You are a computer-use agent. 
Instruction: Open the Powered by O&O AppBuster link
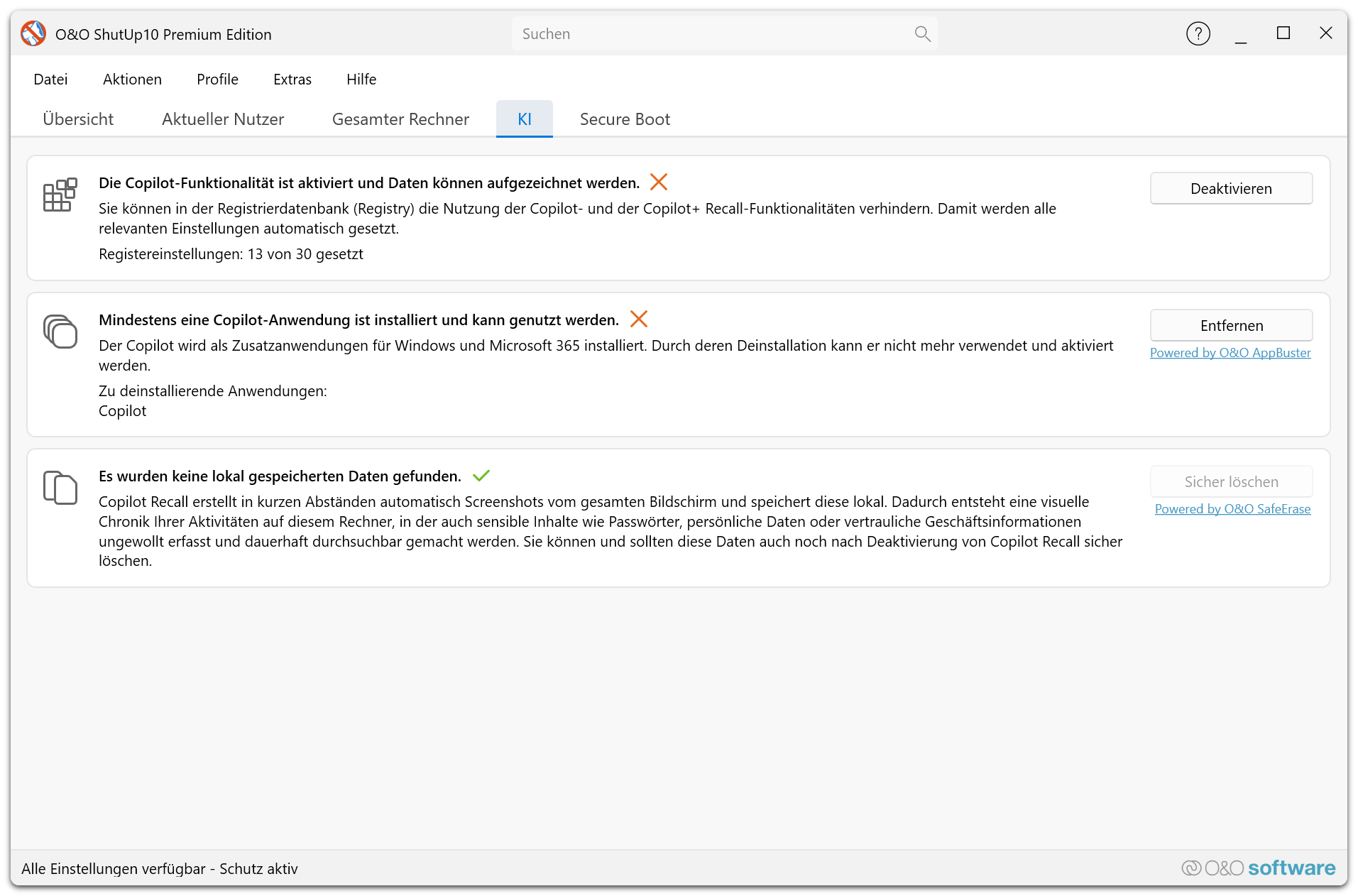tap(1230, 353)
